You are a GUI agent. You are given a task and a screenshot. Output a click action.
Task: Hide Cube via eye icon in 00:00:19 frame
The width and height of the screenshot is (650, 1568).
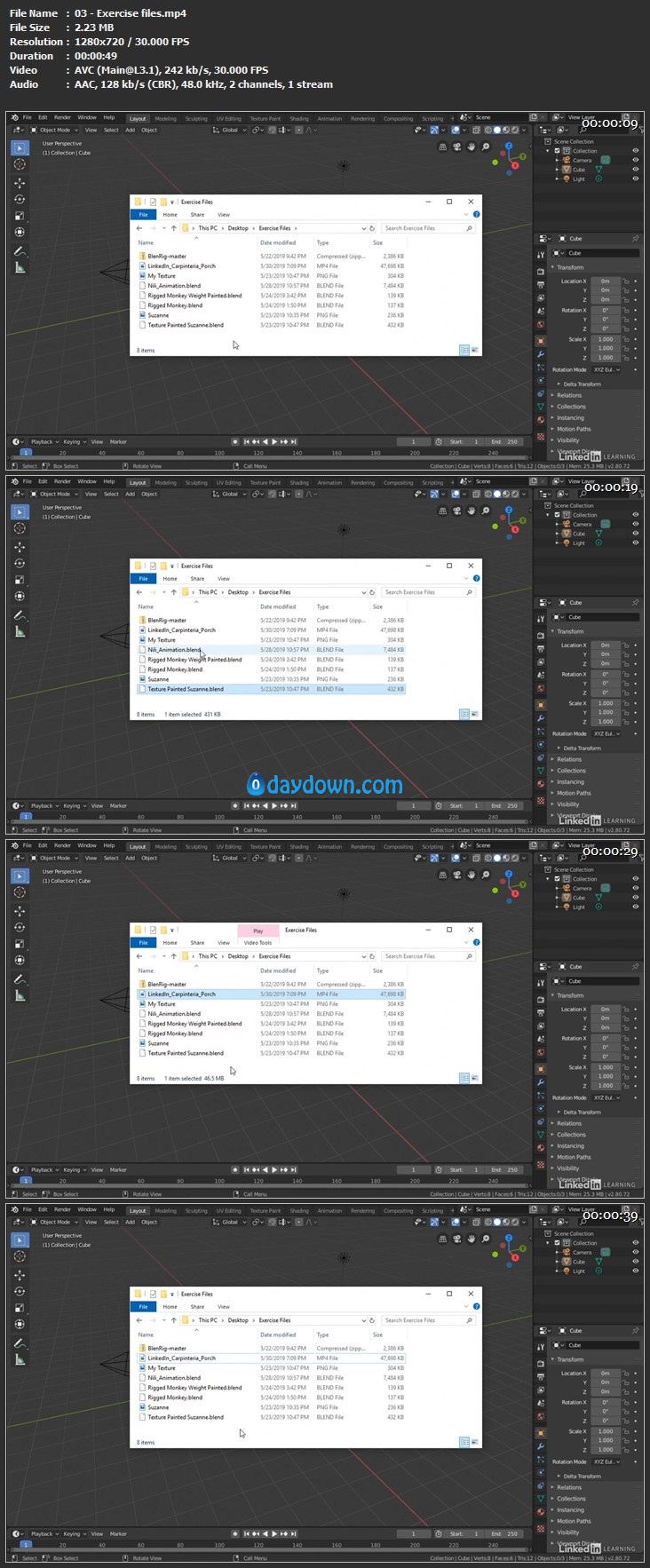pyautogui.click(x=635, y=534)
